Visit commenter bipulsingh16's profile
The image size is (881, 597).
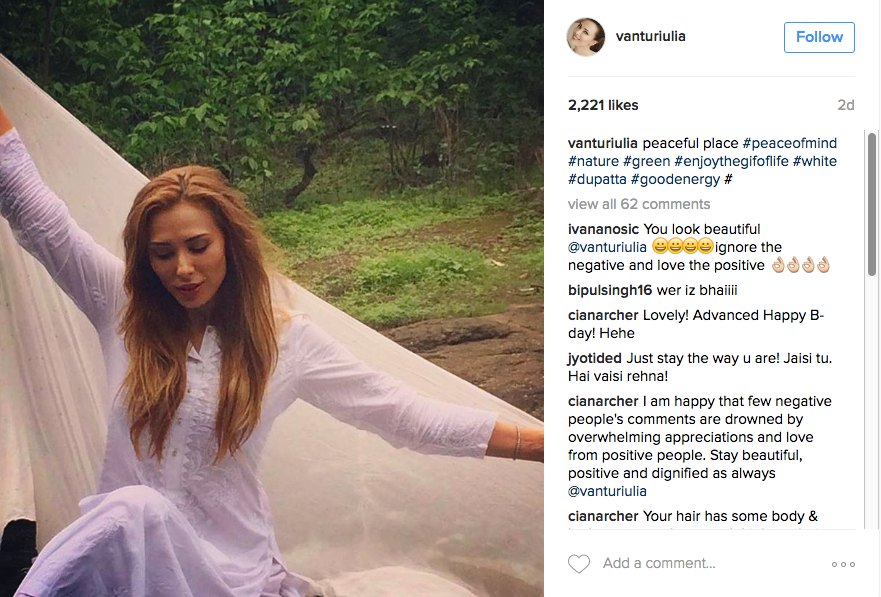point(610,290)
